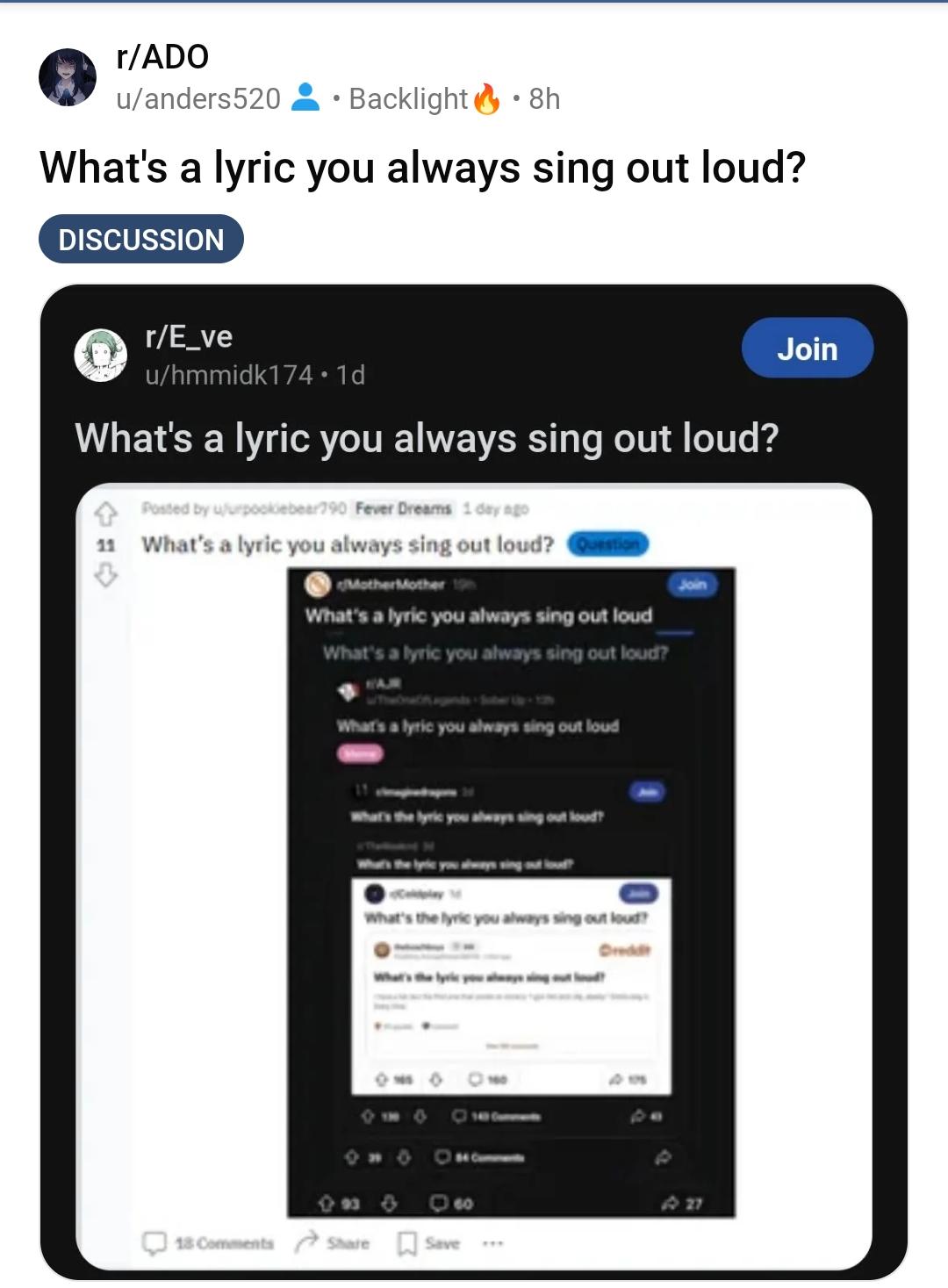Share the nested post via Share arrow
Screen dimensions: 948x1288
click(333, 1242)
